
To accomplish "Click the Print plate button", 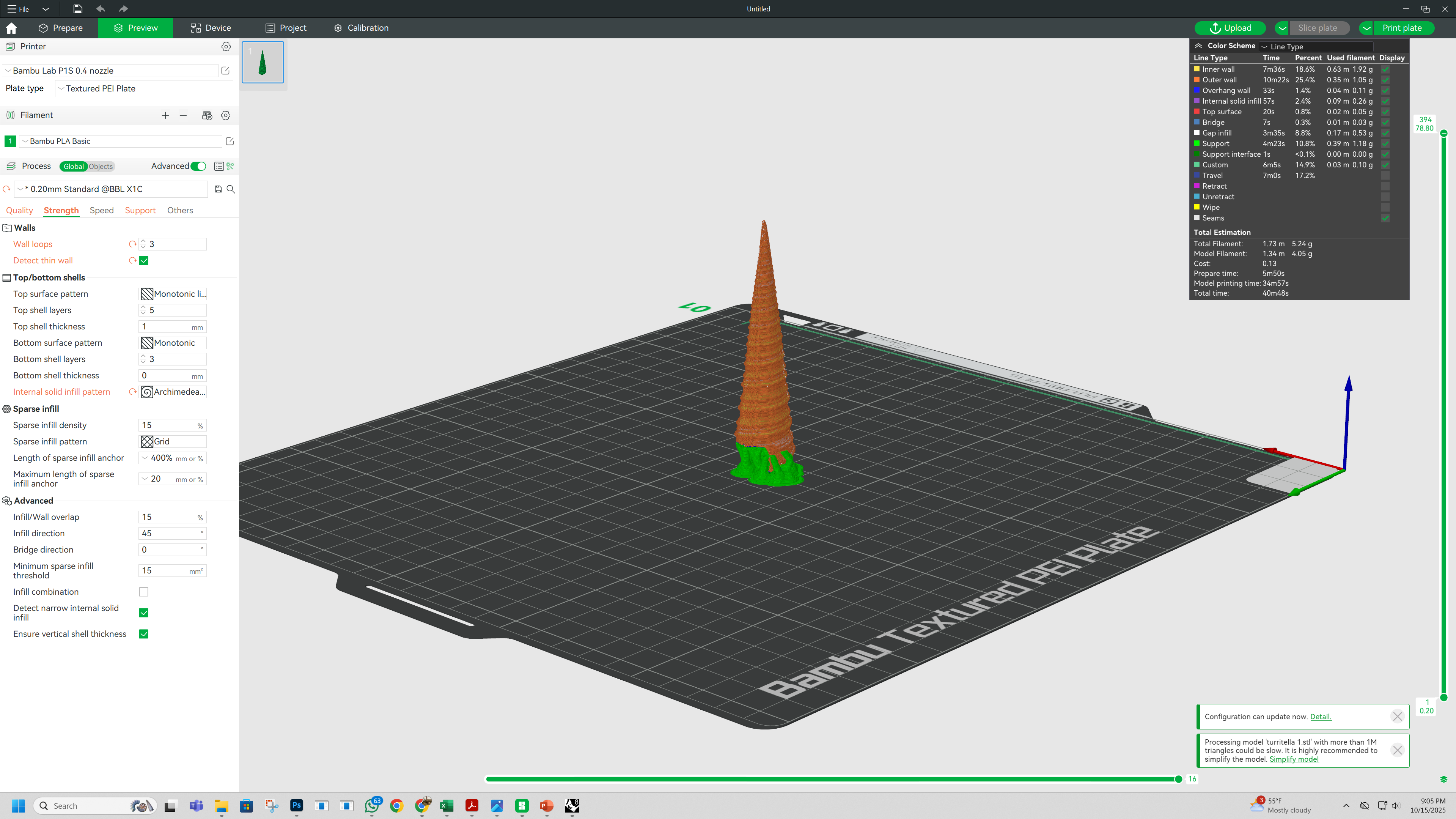I will click(1402, 28).
